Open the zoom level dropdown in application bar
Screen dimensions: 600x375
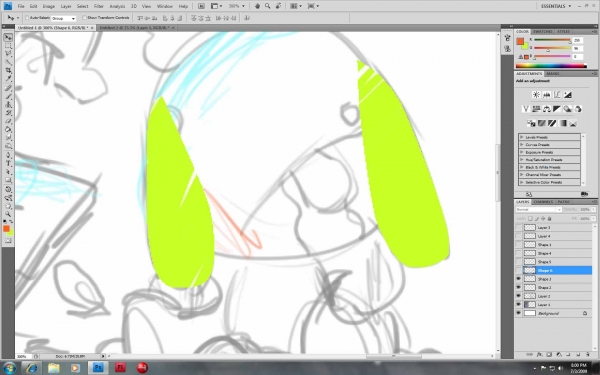[x=243, y=6]
